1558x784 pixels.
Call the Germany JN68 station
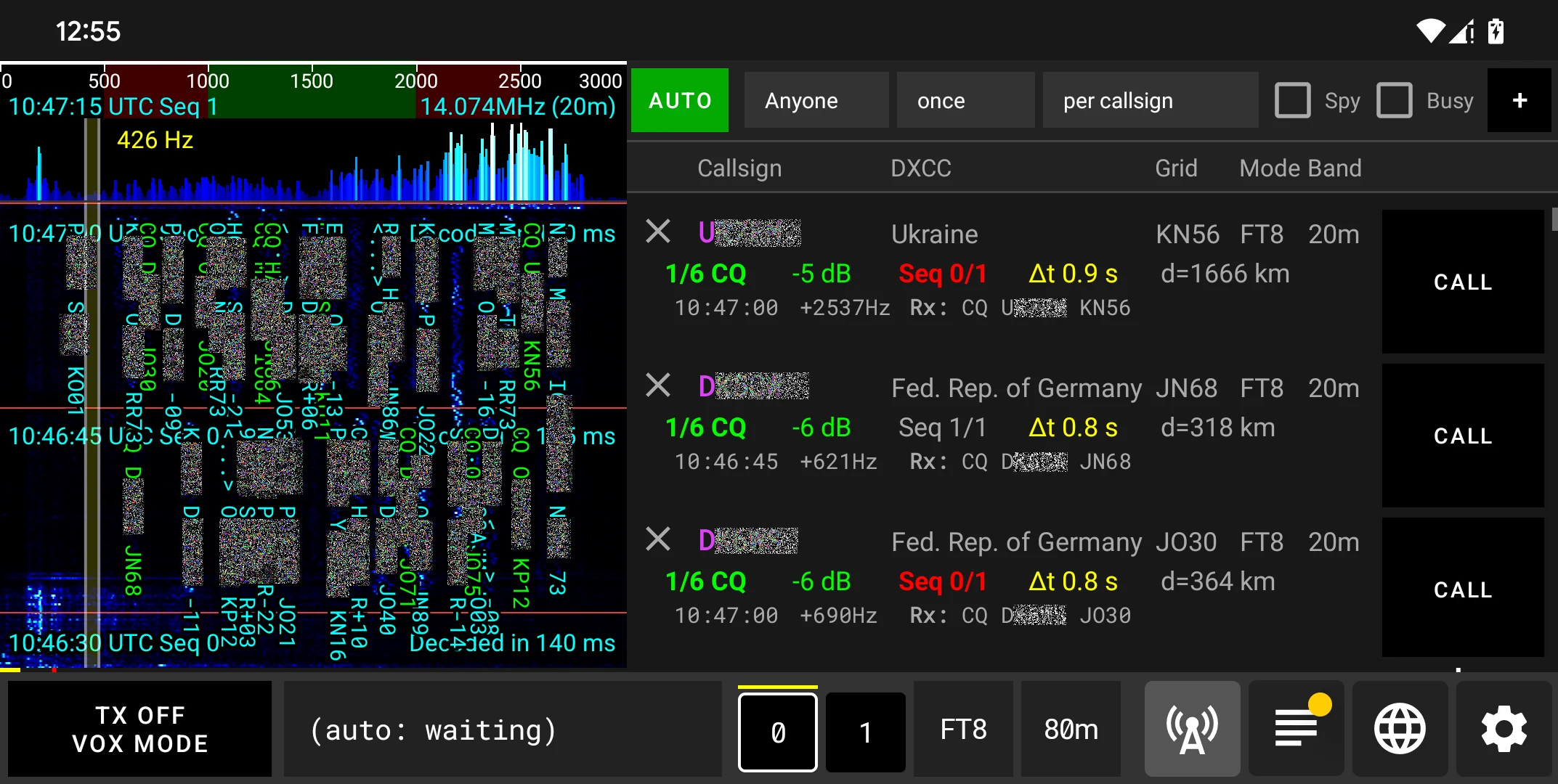click(x=1463, y=436)
